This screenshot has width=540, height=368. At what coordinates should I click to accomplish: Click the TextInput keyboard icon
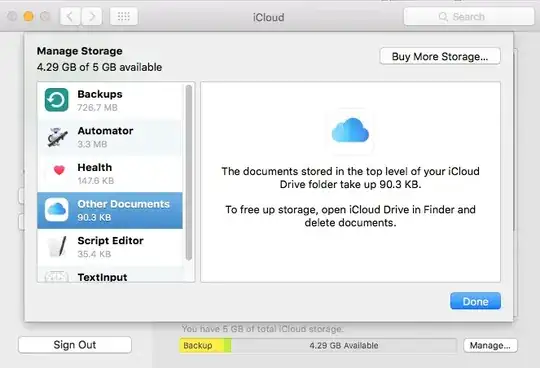pyautogui.click(x=56, y=277)
